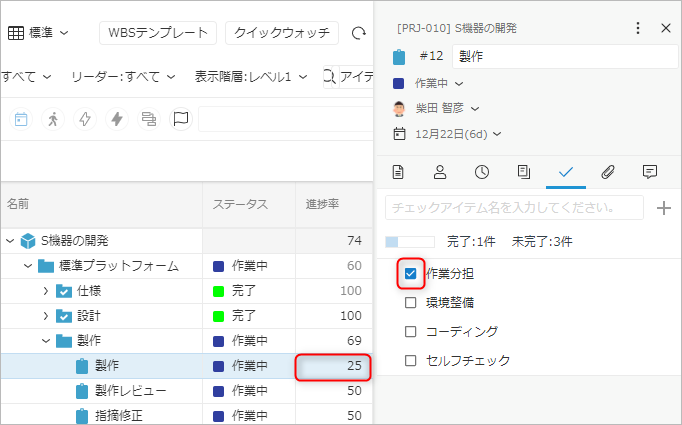The image size is (682, 425).
Task: Click the flag filter icon in toolbar
Action: 180,120
